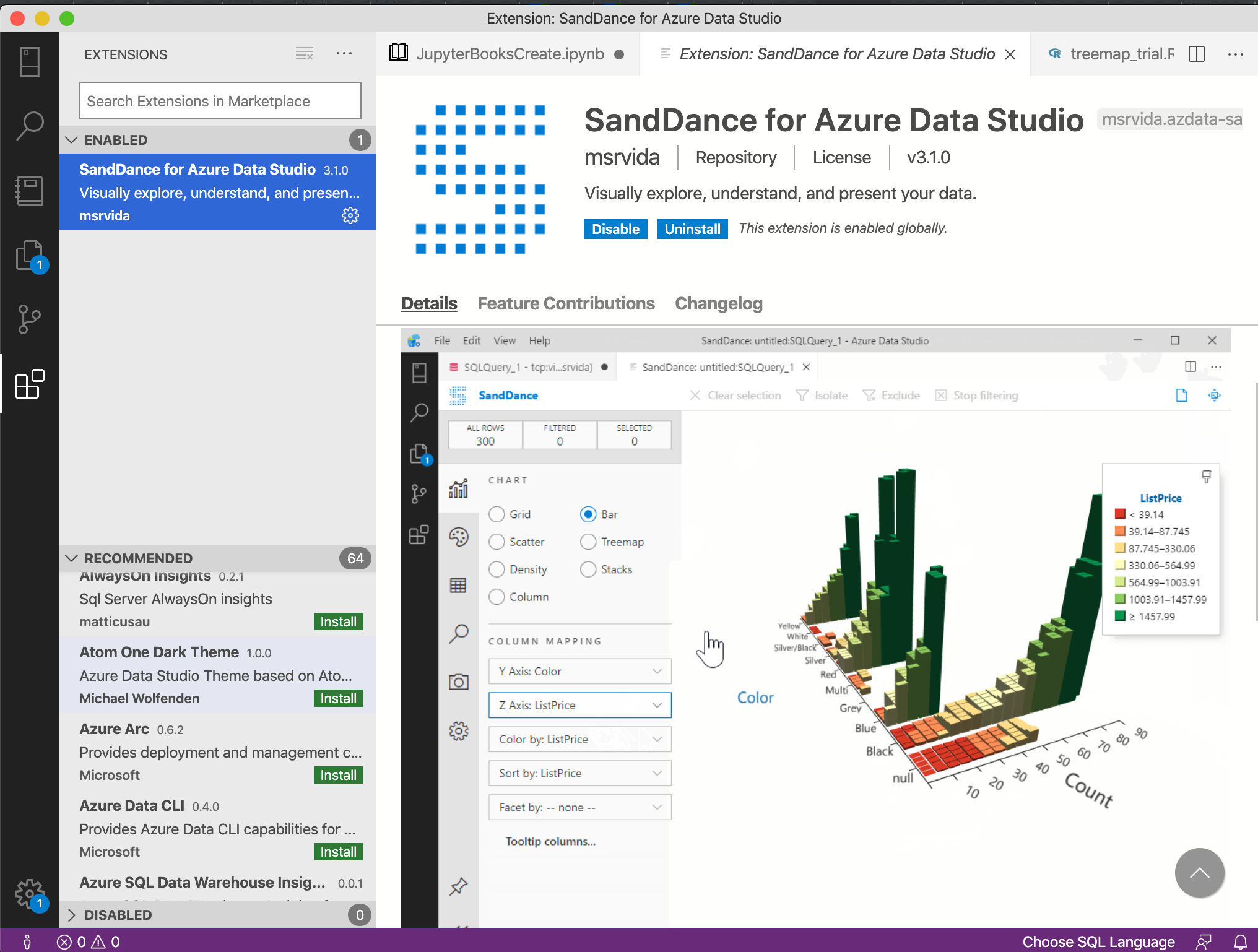1258x952 pixels.
Task: Select the Grid chart radio button
Action: [497, 514]
